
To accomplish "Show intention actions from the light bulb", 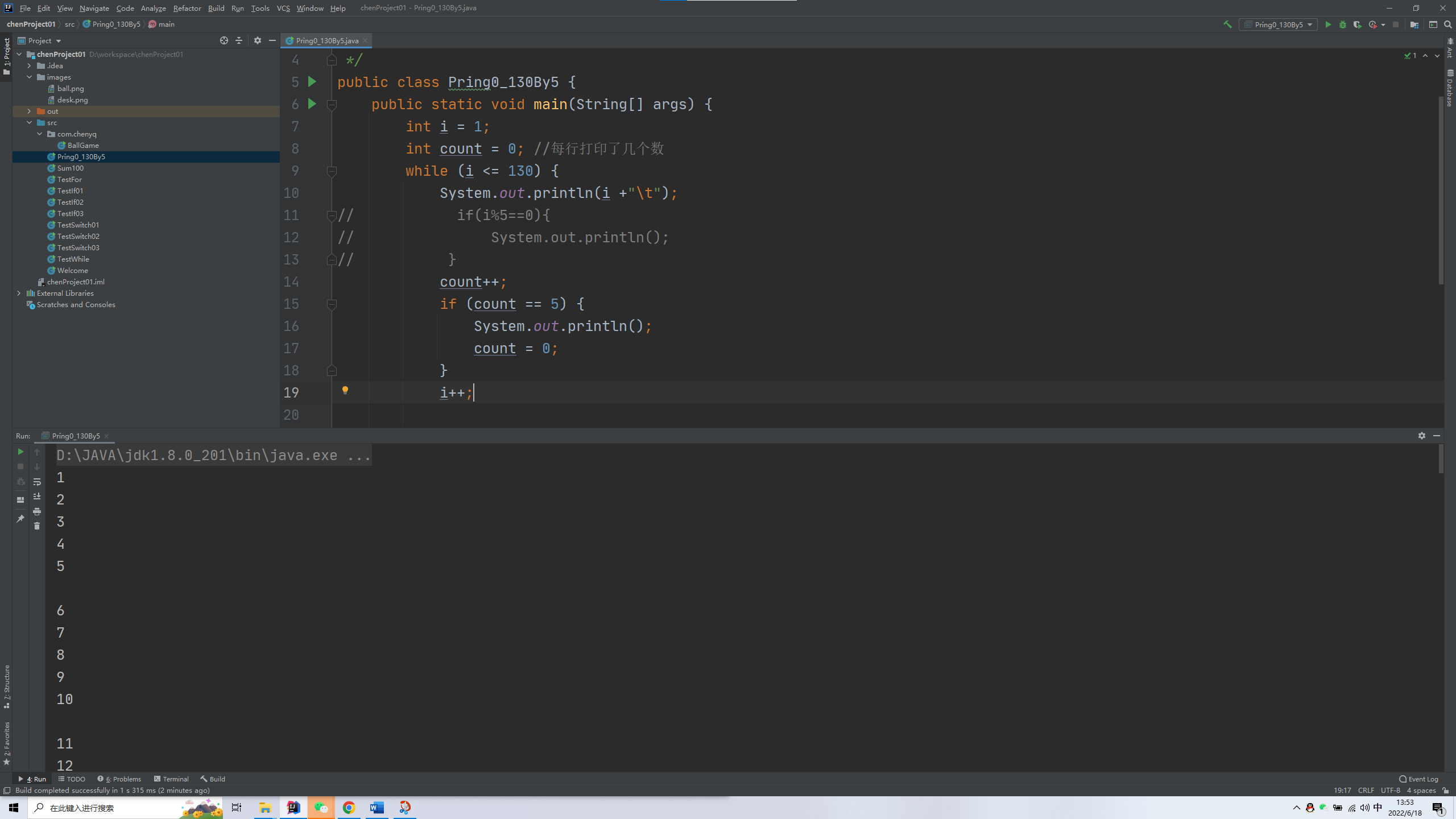I will (x=345, y=390).
